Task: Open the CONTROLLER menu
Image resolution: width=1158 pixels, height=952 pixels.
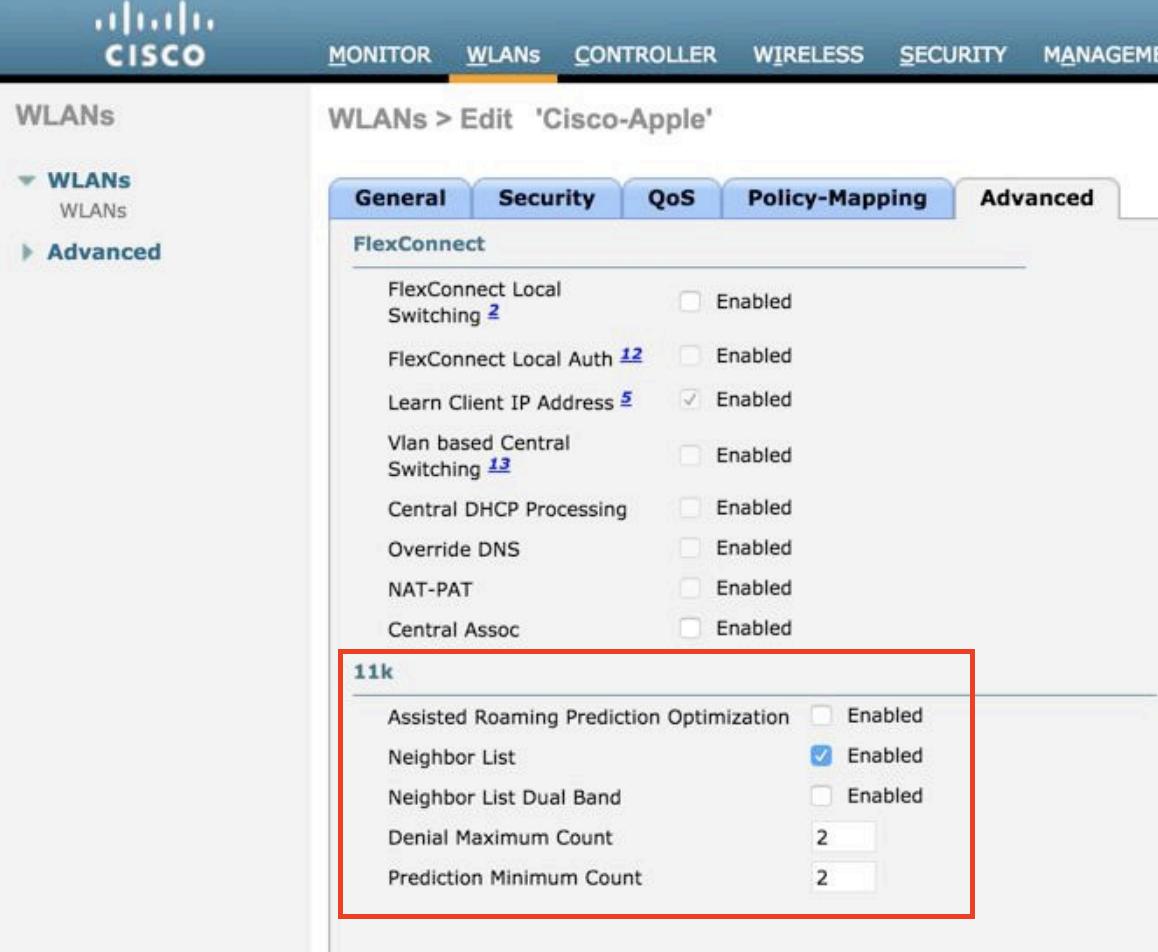Action: pos(645,55)
